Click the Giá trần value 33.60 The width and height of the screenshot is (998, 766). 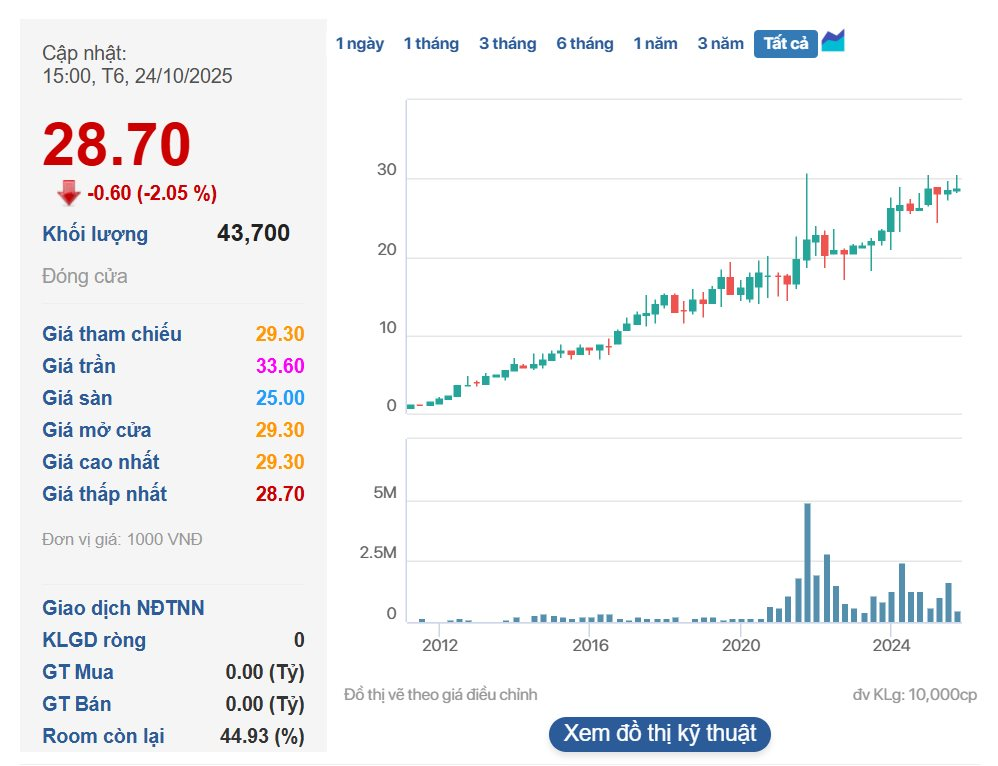279,366
